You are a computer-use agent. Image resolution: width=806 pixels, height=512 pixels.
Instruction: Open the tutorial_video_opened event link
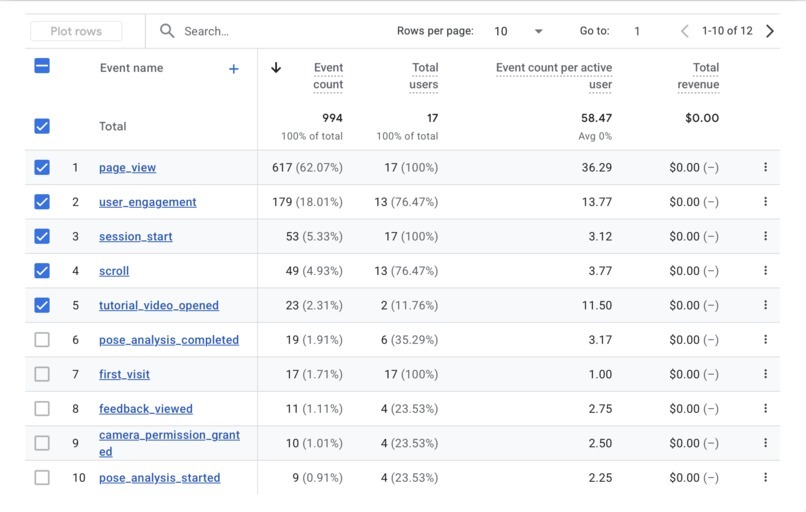(x=159, y=305)
